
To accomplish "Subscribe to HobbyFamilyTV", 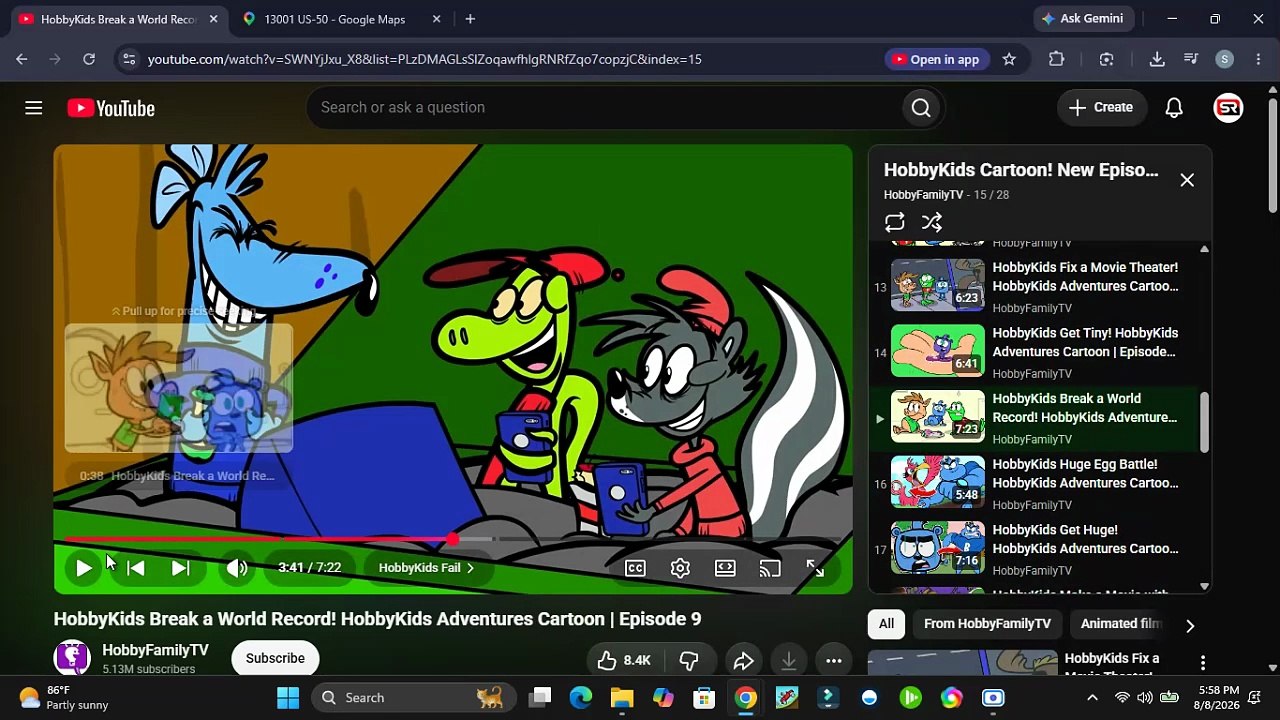I will pyautogui.click(x=275, y=658).
